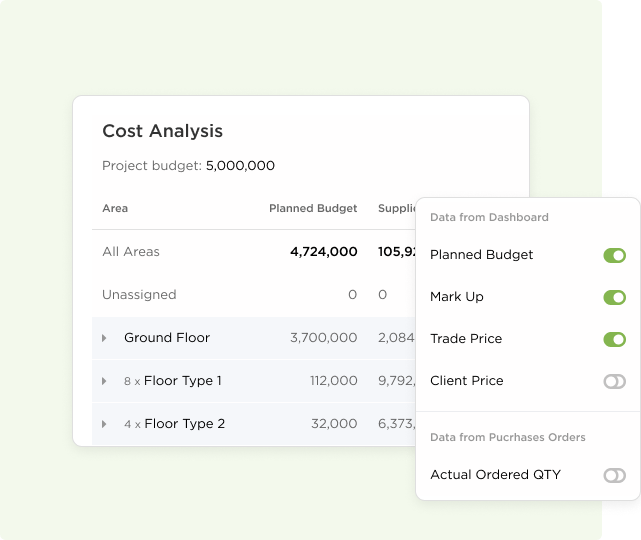Turn on Actual Ordered QTY switch
The image size is (641, 540).
[x=614, y=475]
